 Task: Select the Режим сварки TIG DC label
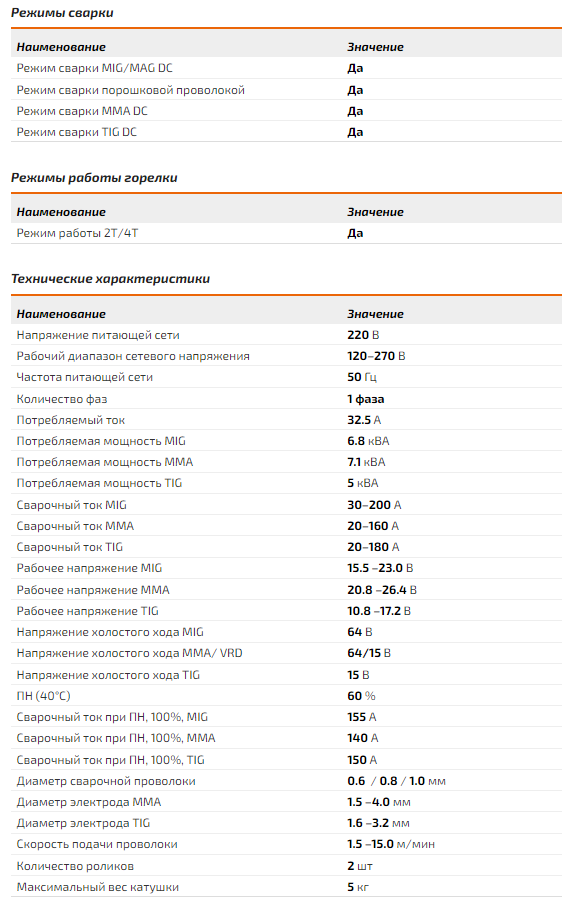pos(76,132)
